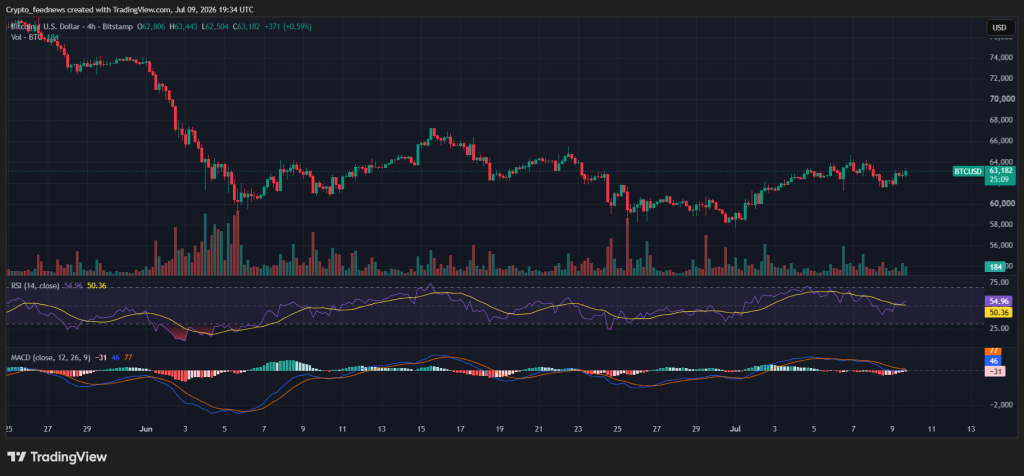Click the 19 date label on time axis
This screenshot has height=476, width=1024.
point(500,429)
